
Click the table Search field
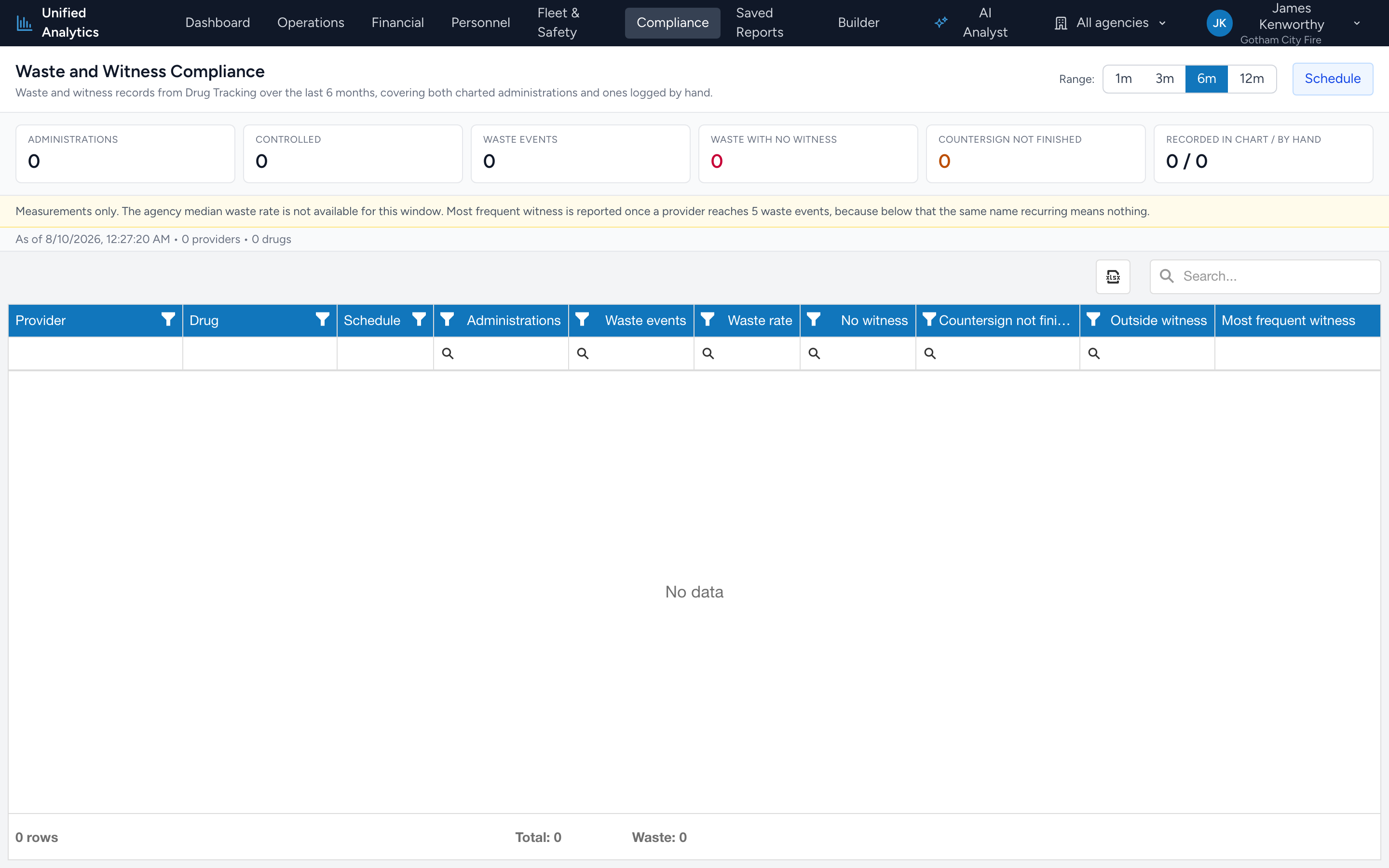1265,277
